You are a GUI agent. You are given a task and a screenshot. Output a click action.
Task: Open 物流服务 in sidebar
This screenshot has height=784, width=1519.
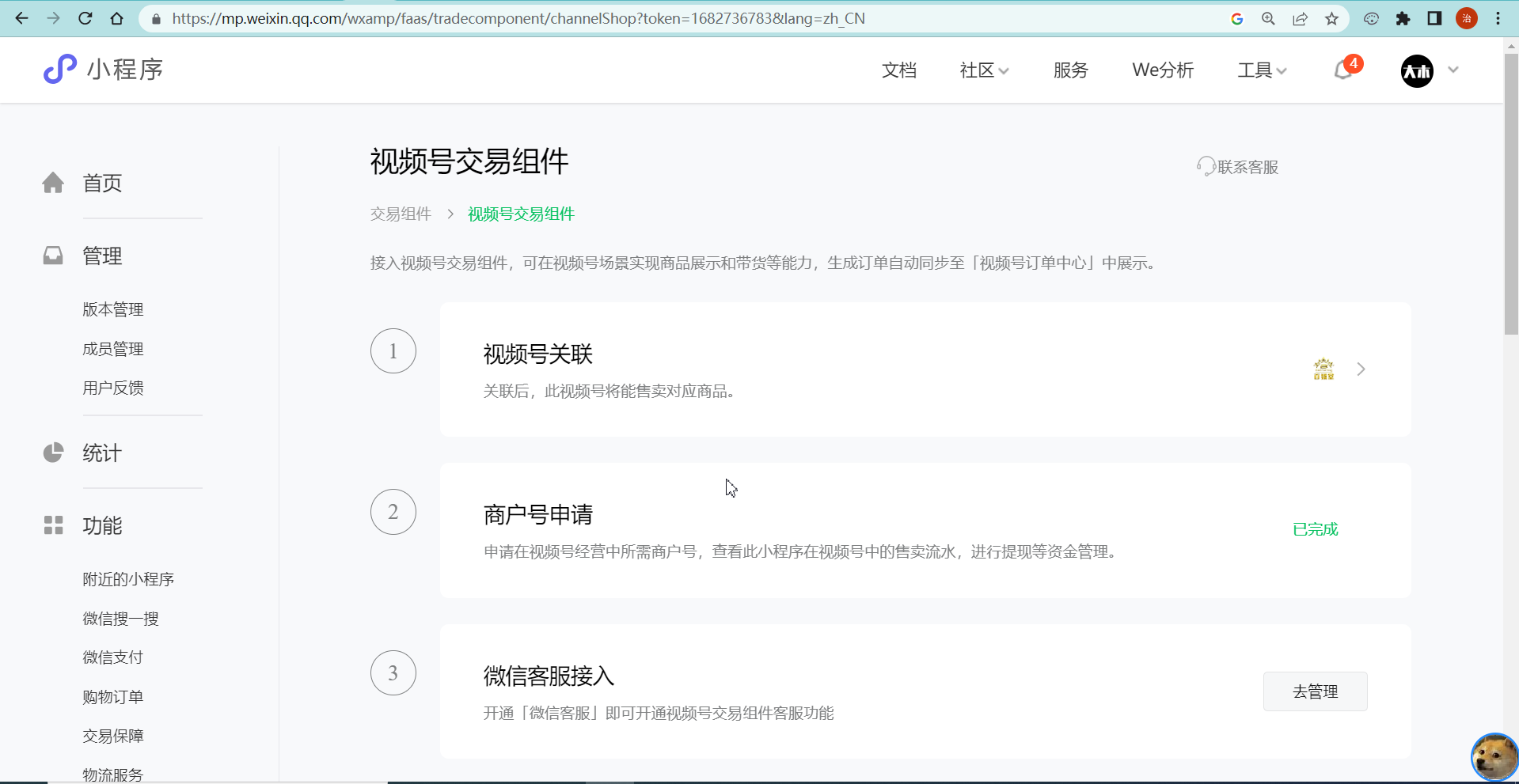coord(113,775)
